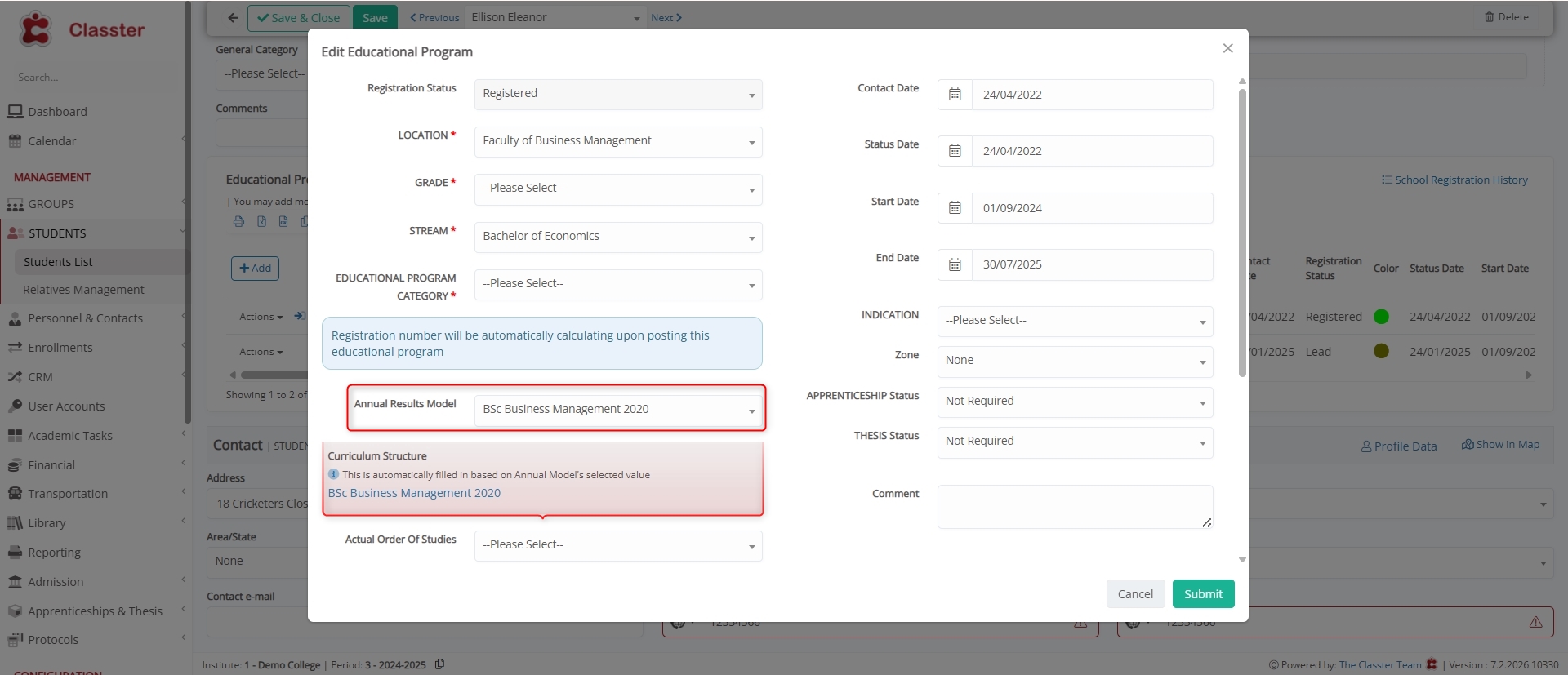
Task: Open the End Date calendar picker icon
Action: click(955, 264)
